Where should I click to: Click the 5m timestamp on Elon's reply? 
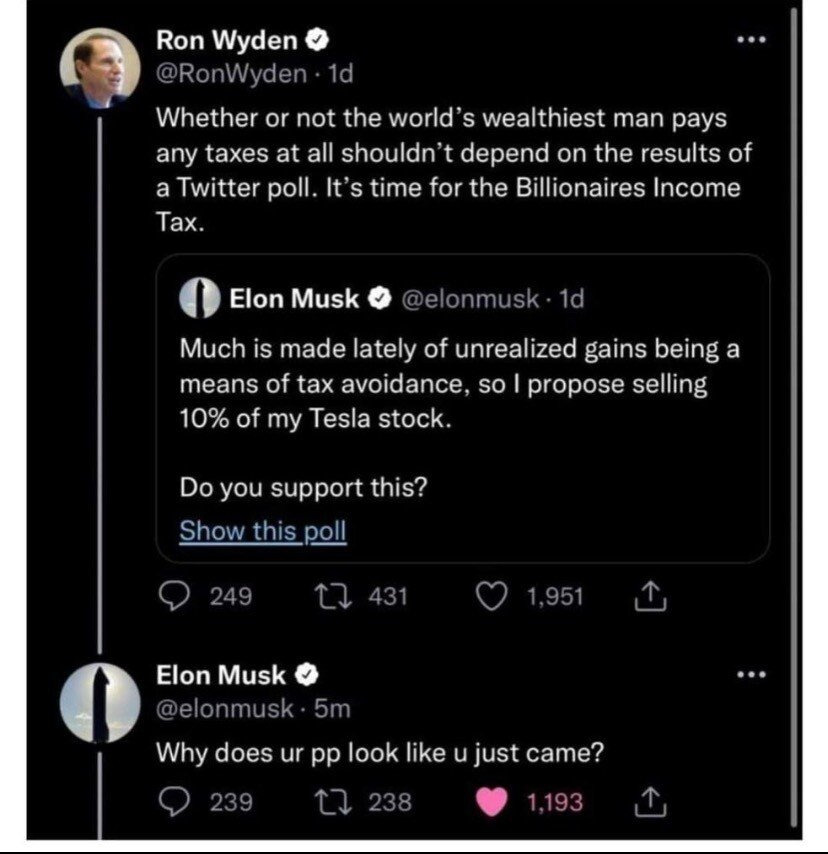[x=330, y=706]
